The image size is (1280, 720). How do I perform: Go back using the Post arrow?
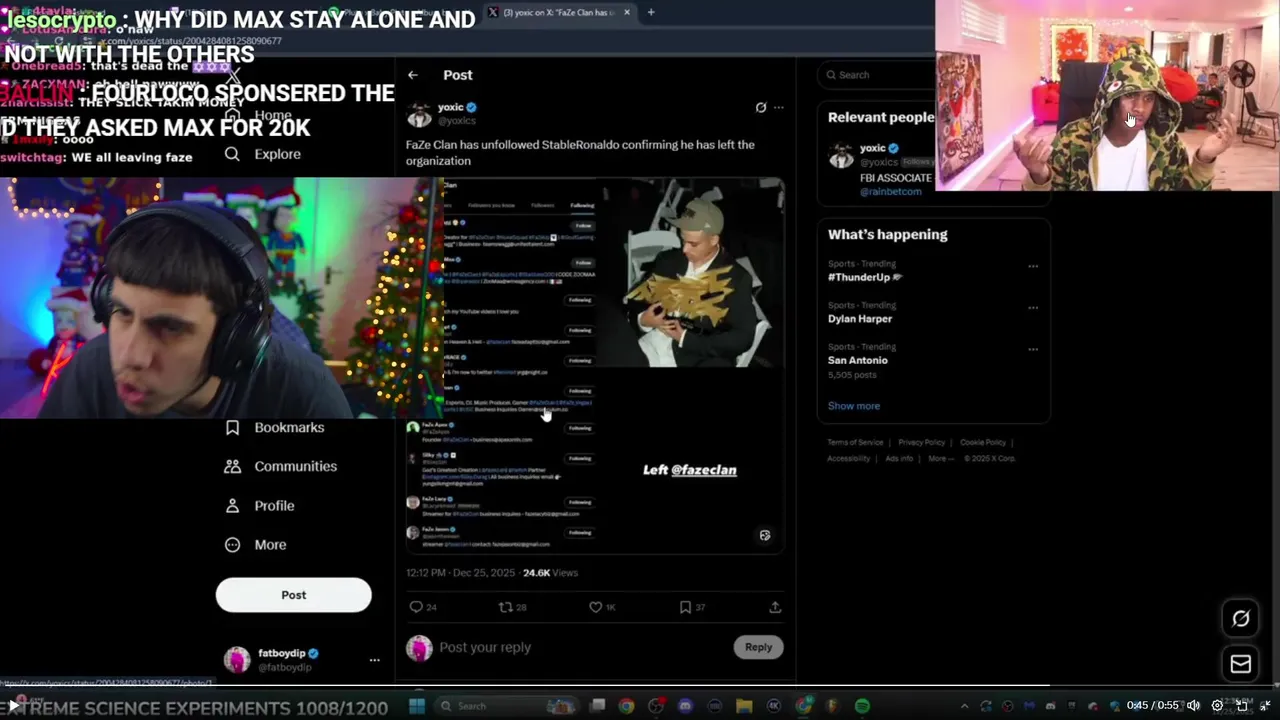coord(413,75)
